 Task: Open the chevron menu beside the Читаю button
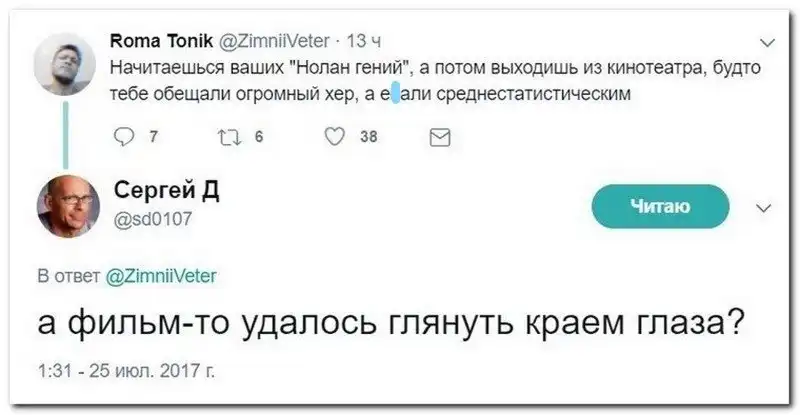(x=765, y=208)
